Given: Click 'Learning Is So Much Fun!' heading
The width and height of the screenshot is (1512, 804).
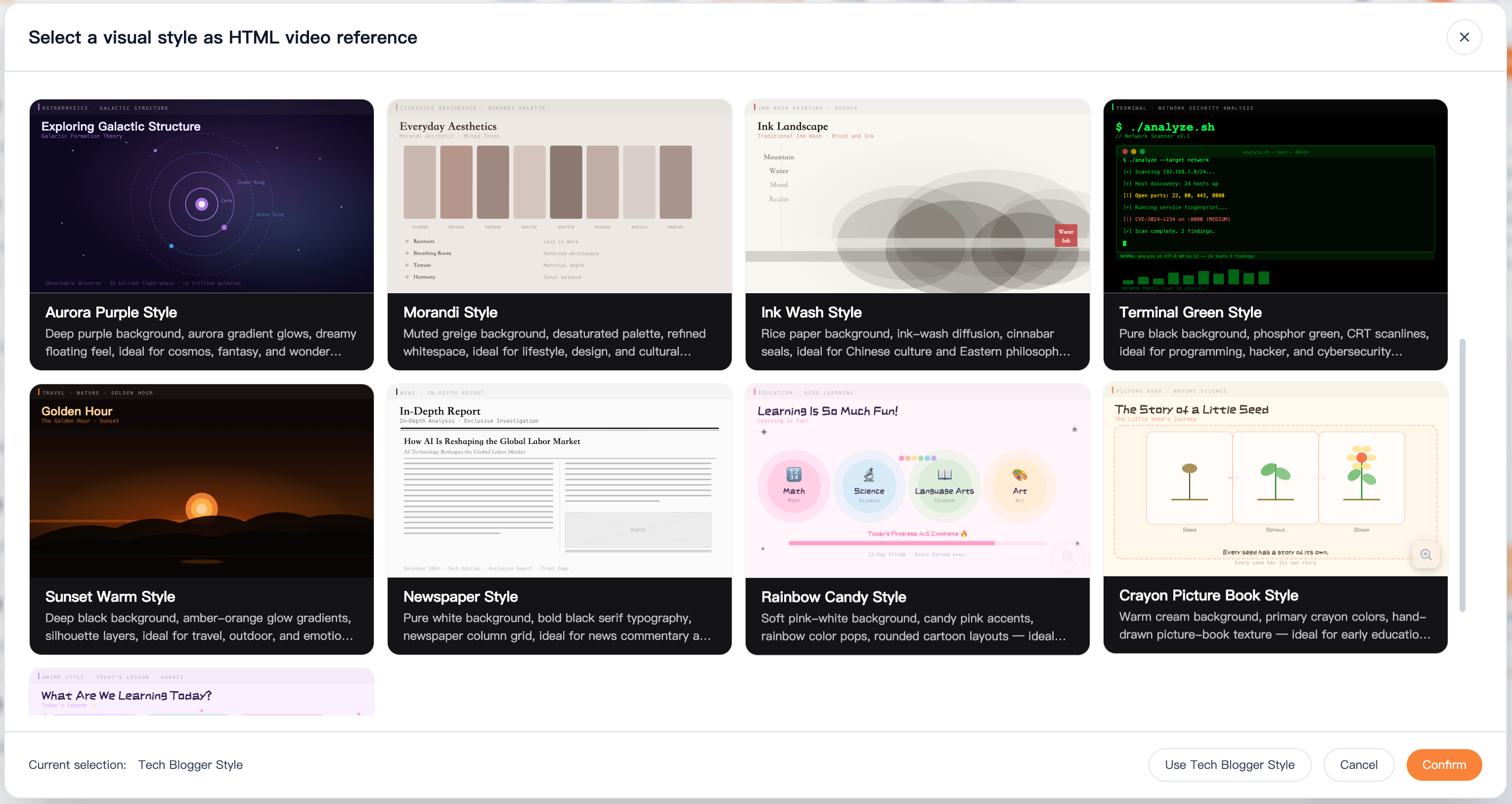Looking at the screenshot, I should point(827,411).
